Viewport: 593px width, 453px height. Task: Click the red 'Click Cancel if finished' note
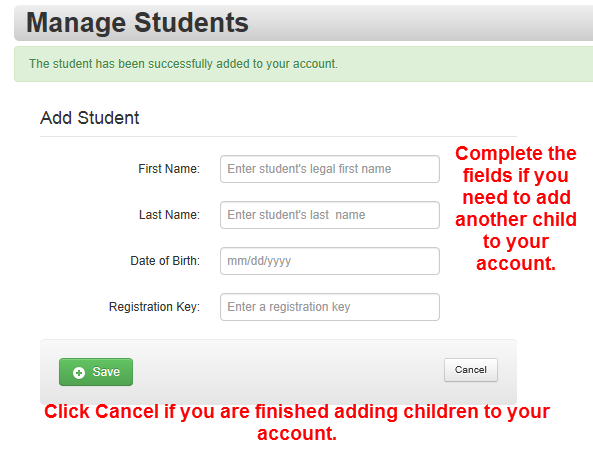(297, 422)
